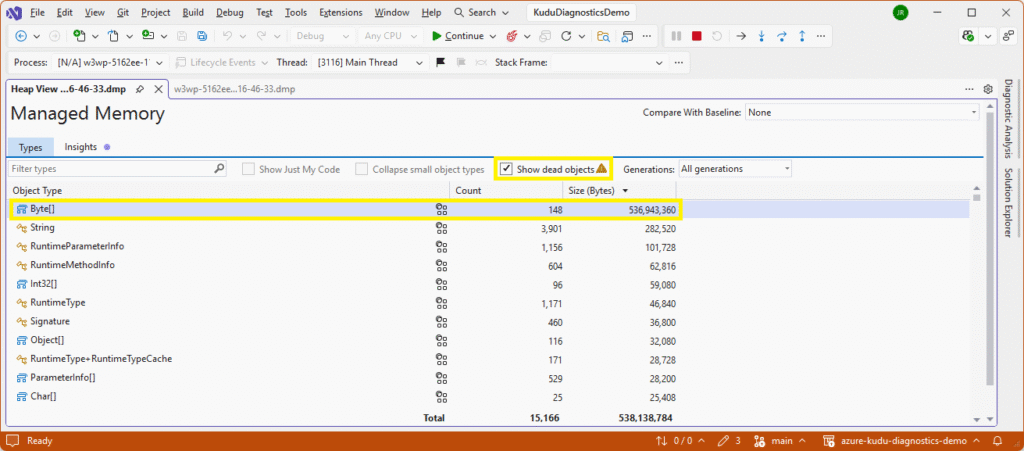This screenshot has height=451, width=1024.
Task: View instances icon for RuntimeMethodInfo row
Action: [441, 265]
